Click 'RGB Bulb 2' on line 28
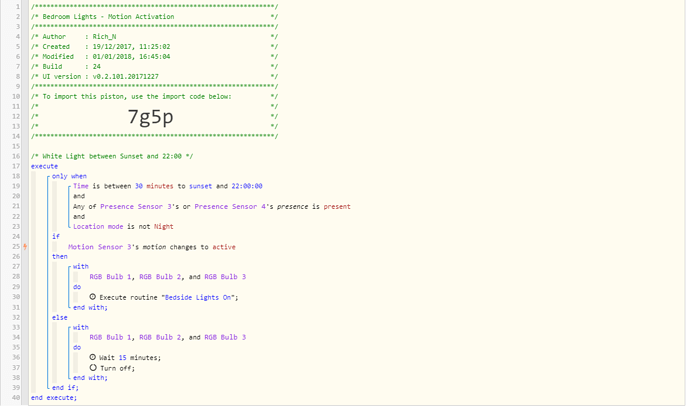This screenshot has width=690, height=411. [x=160, y=277]
